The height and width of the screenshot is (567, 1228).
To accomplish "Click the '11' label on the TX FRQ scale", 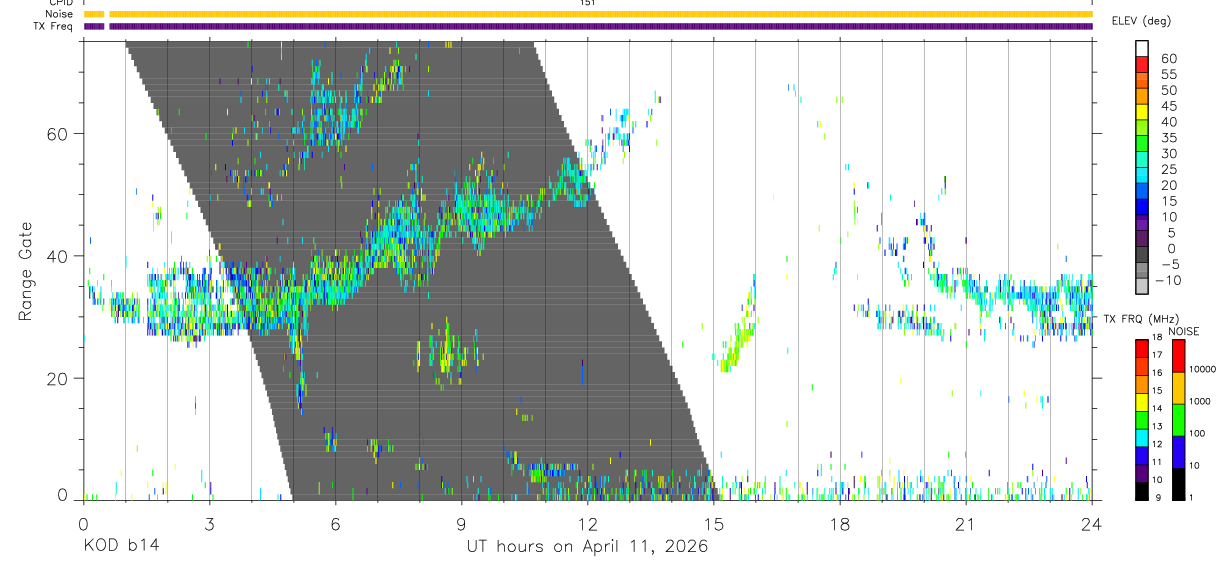I will [x=1157, y=462].
